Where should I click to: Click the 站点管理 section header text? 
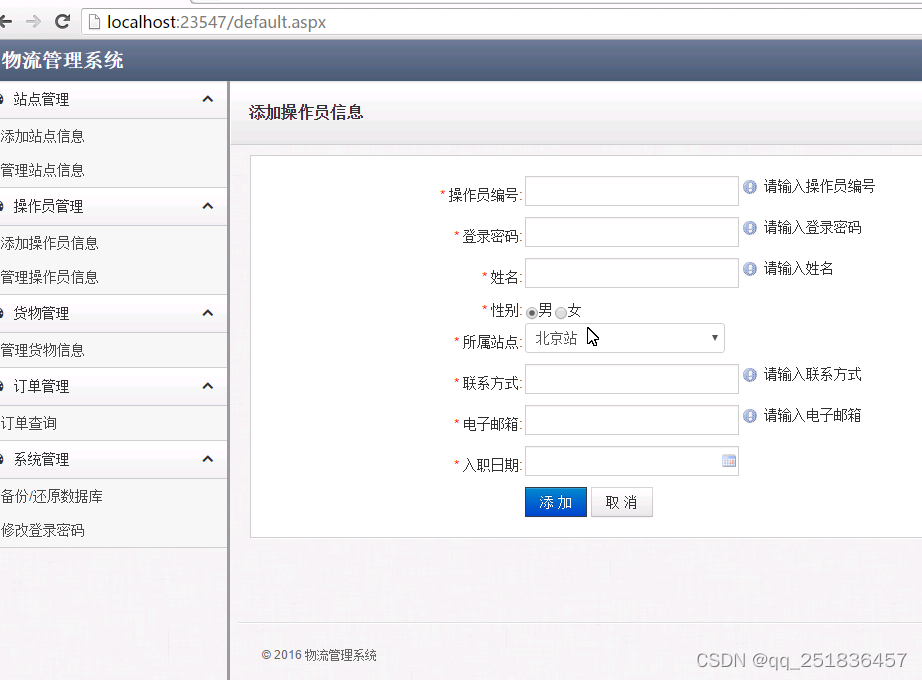[41, 99]
